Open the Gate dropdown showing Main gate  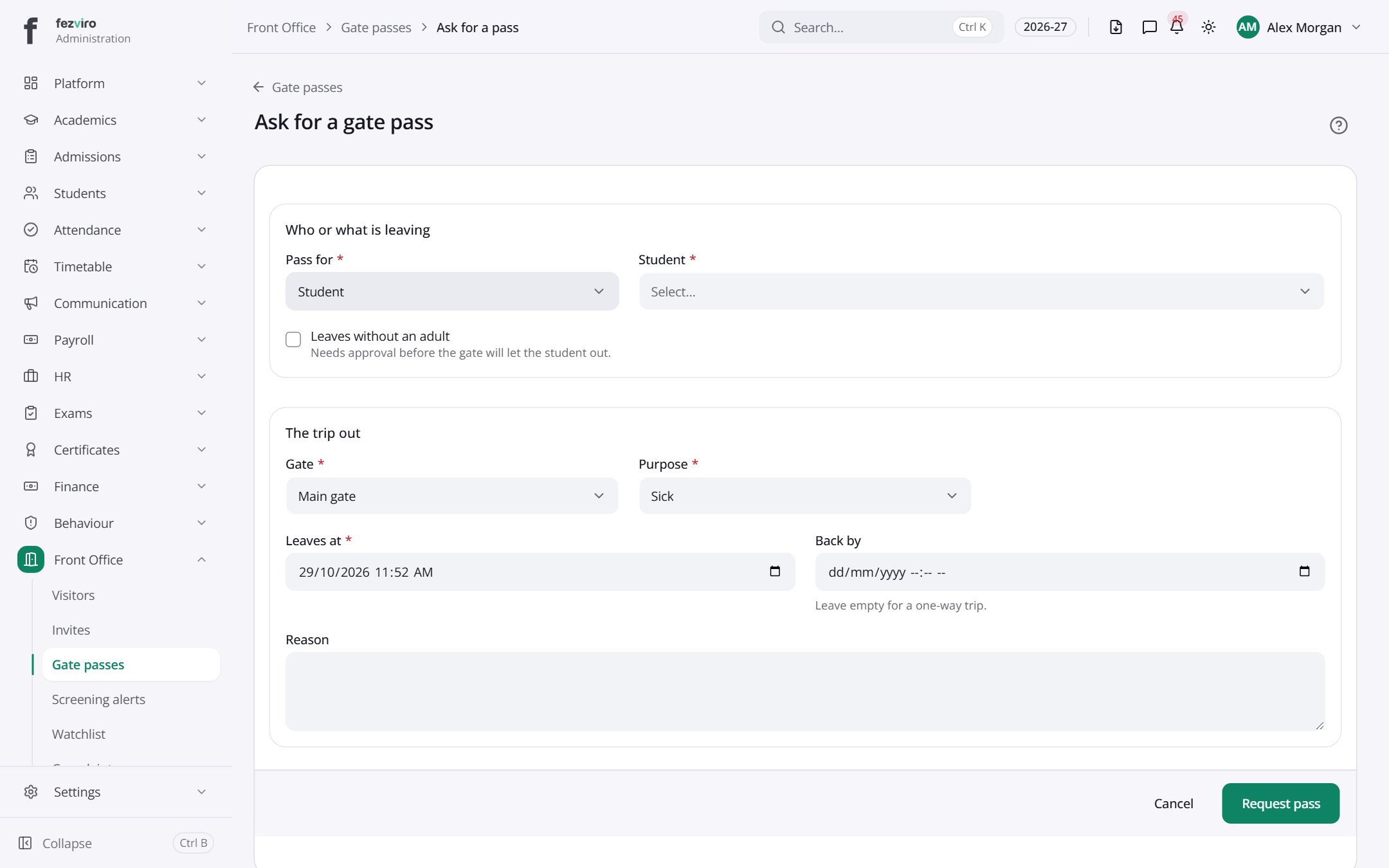[x=452, y=496]
